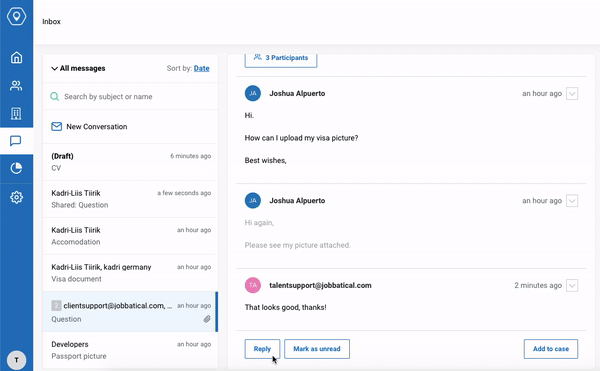Click sender name above 'How can I upload'
600x371 pixels.
[x=297, y=93]
